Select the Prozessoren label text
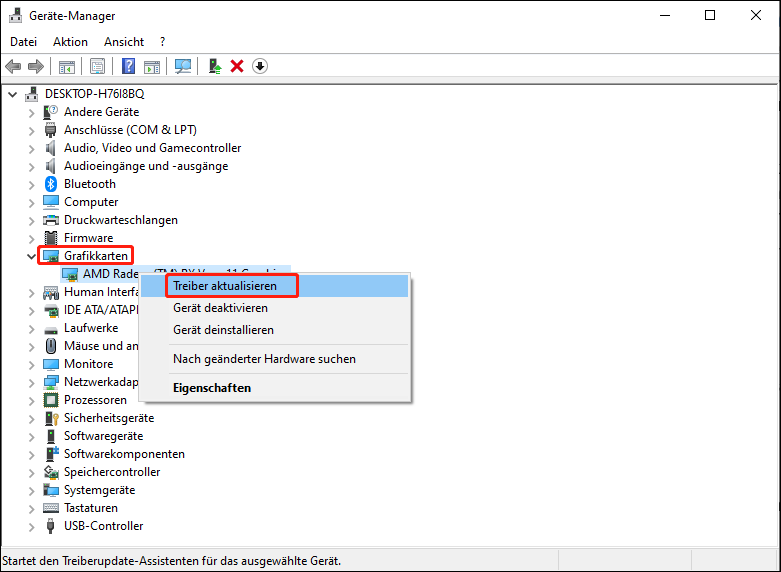The height and width of the screenshot is (572, 781). 95,400
